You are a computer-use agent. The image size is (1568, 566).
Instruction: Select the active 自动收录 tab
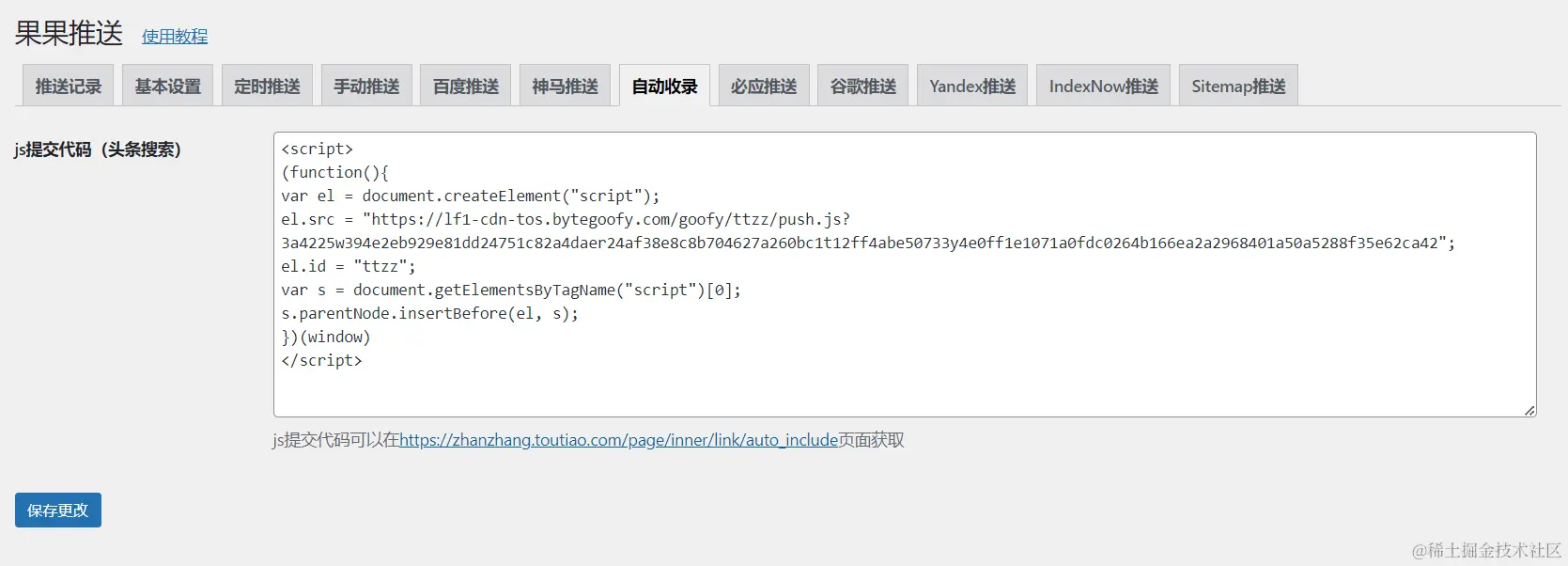[664, 86]
